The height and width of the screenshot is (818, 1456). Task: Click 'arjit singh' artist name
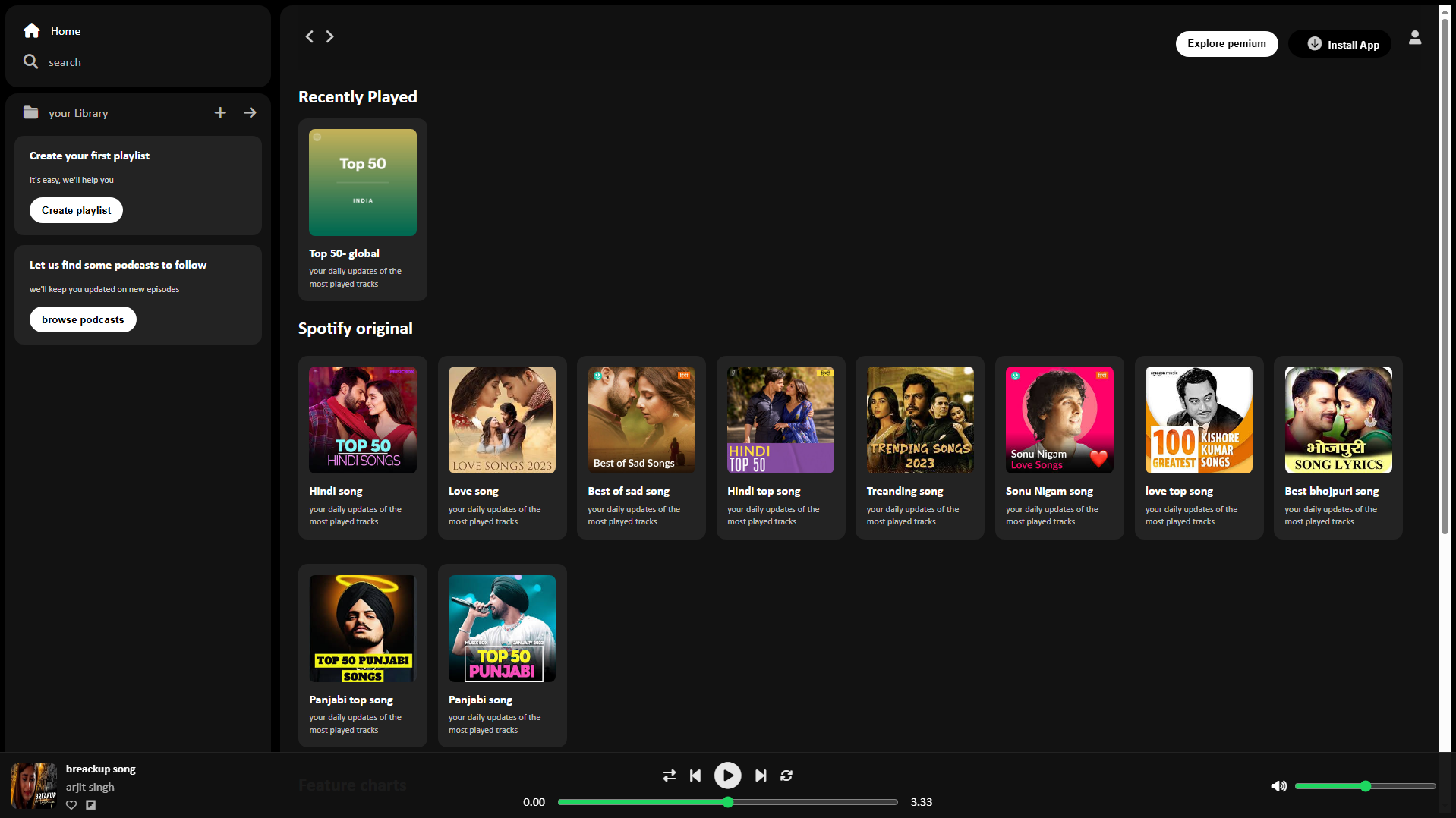(x=90, y=787)
